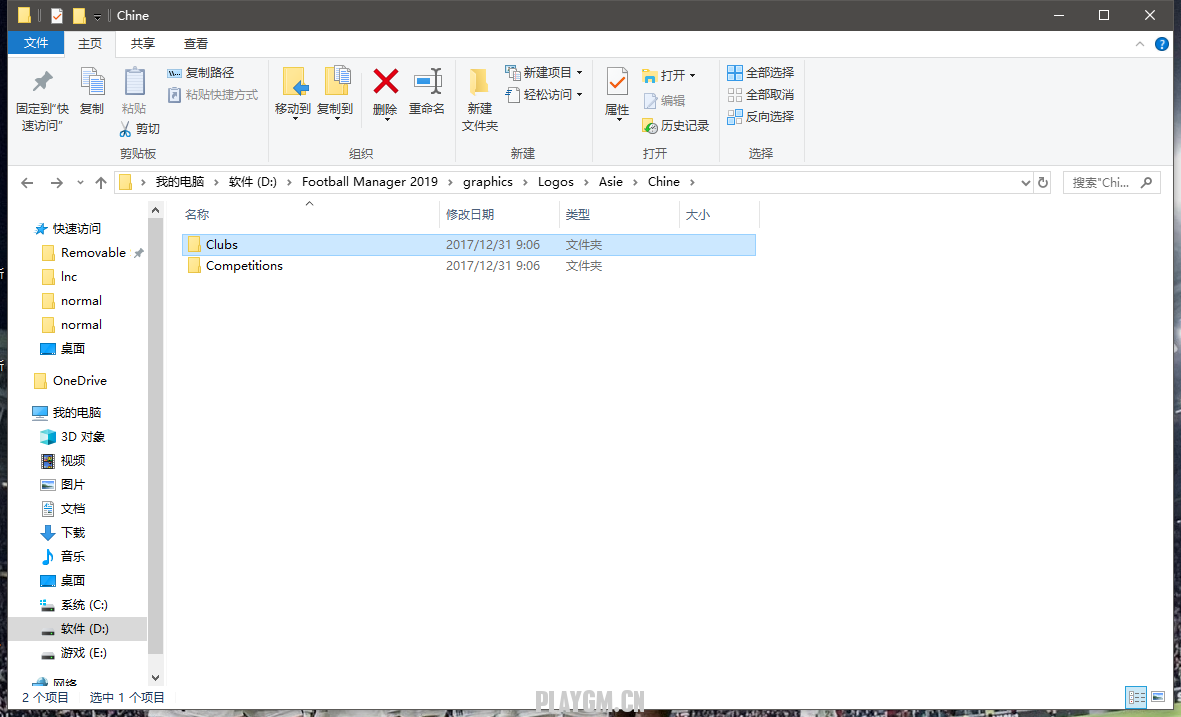
Task: Click the red Delete (删除) icon
Action: pyautogui.click(x=386, y=81)
